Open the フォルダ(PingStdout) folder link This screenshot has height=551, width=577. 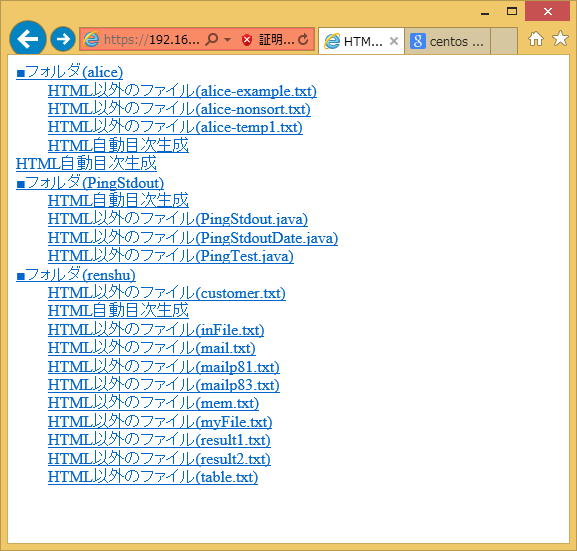[x=90, y=183]
